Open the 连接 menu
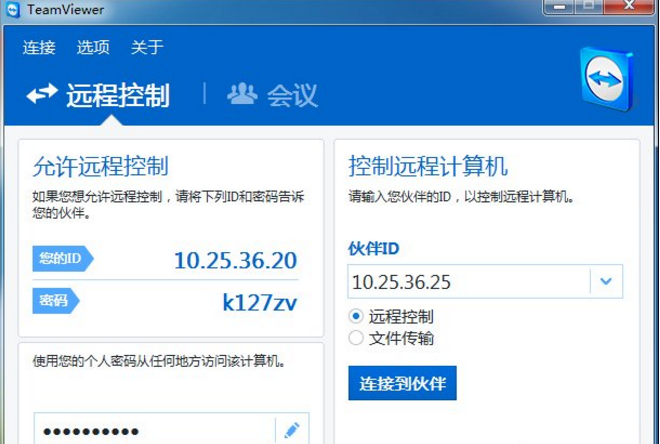The height and width of the screenshot is (444, 660). point(39,47)
